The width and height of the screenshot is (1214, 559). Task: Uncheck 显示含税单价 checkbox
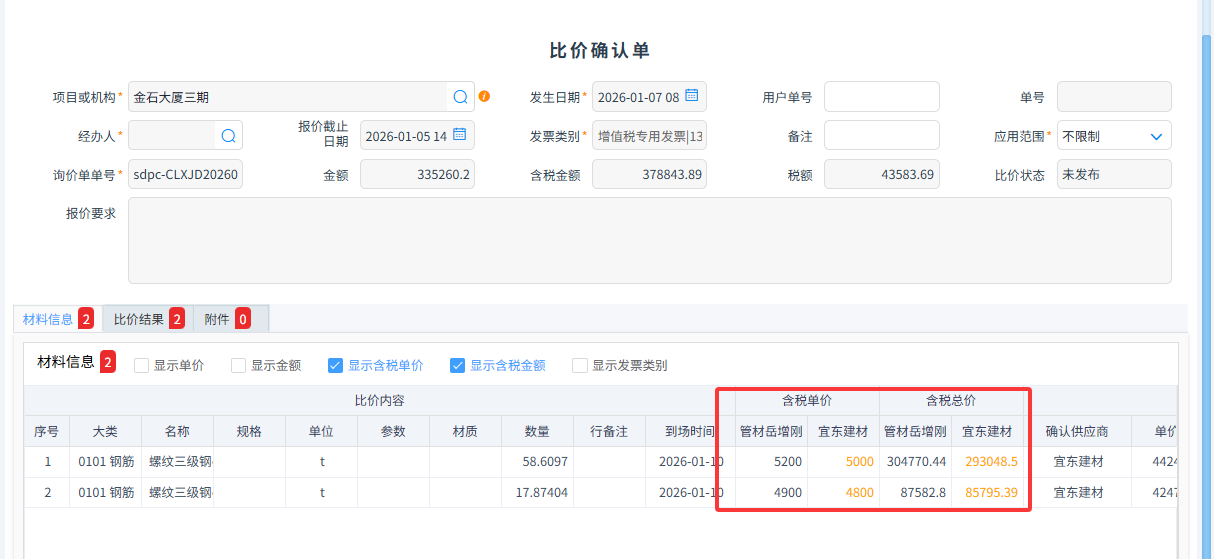[x=336, y=366]
